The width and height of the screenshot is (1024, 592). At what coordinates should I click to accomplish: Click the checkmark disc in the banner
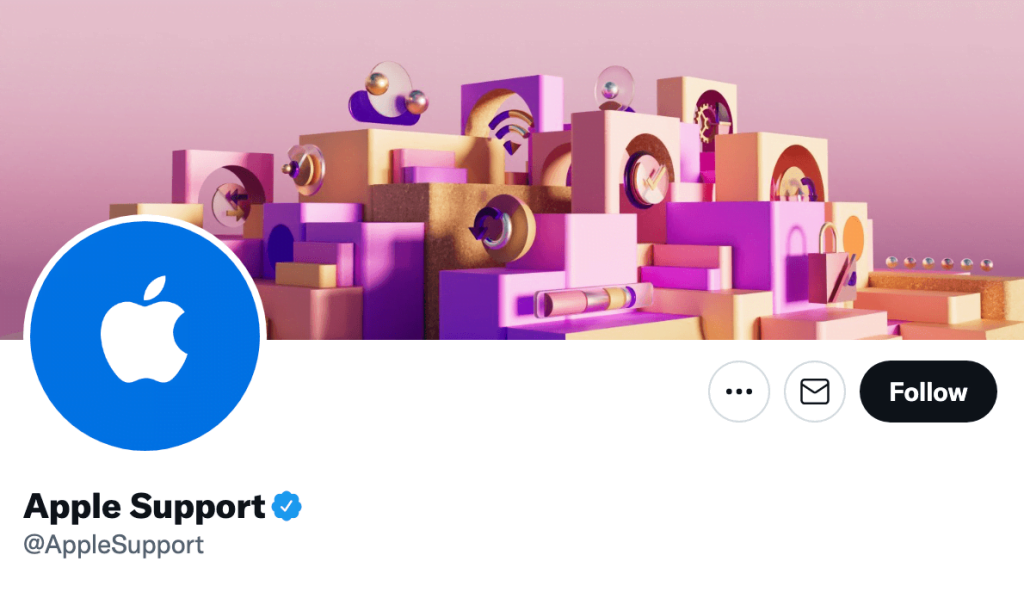click(x=648, y=178)
